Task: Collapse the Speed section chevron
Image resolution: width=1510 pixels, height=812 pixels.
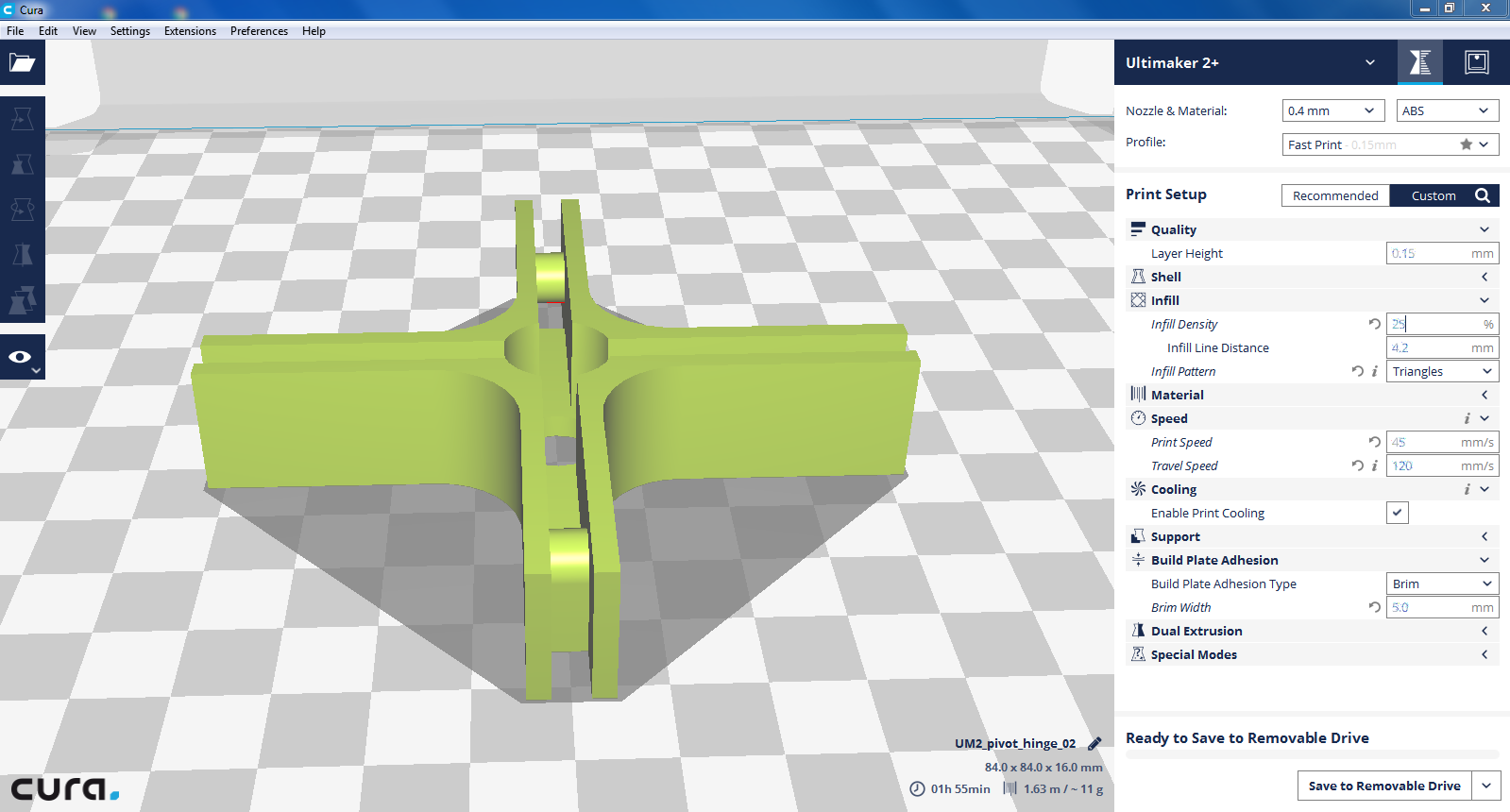Action: click(1485, 418)
